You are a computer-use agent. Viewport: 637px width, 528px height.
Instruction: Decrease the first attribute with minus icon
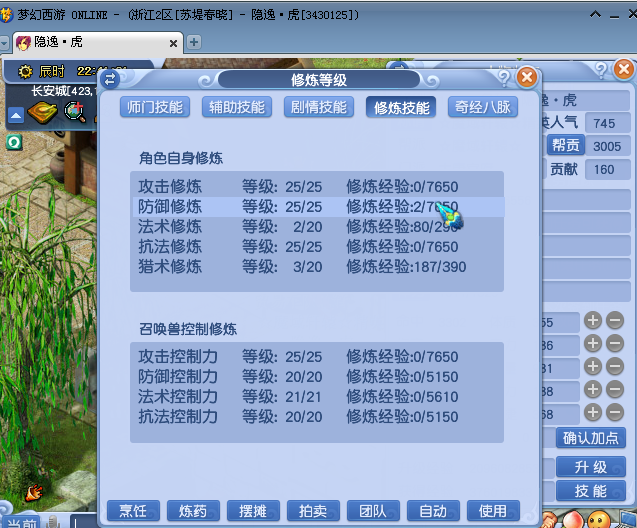[615, 320]
